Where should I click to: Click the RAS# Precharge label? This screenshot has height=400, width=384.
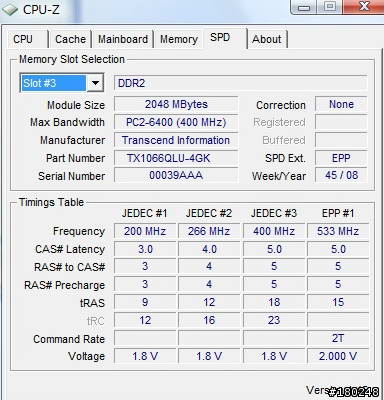[x=64, y=285]
